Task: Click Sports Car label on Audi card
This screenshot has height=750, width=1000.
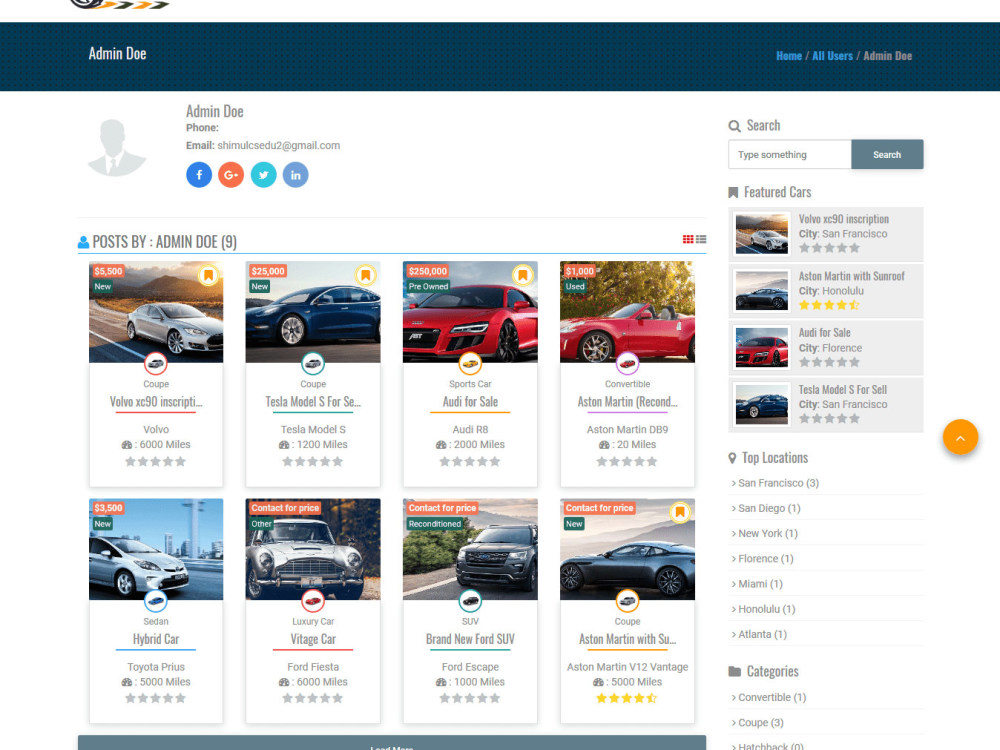Action: point(470,384)
